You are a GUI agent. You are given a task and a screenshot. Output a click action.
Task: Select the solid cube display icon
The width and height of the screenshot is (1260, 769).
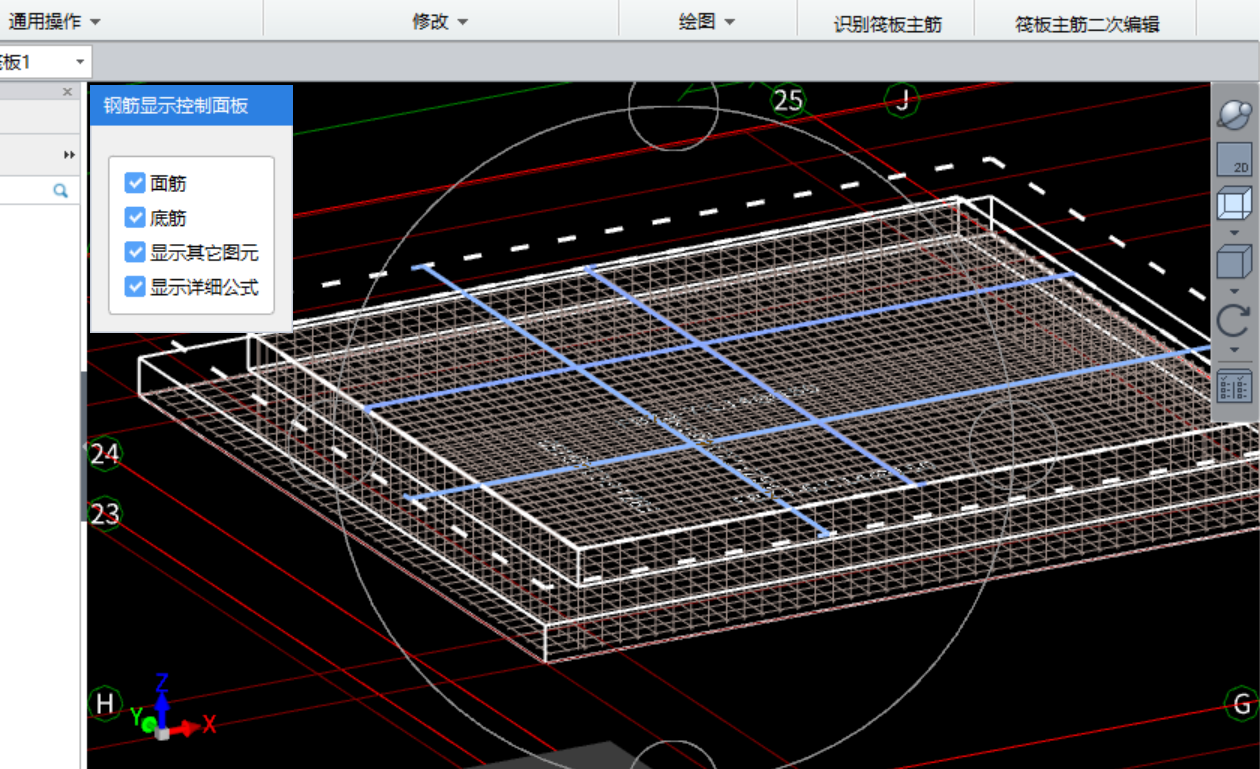coord(1234,263)
